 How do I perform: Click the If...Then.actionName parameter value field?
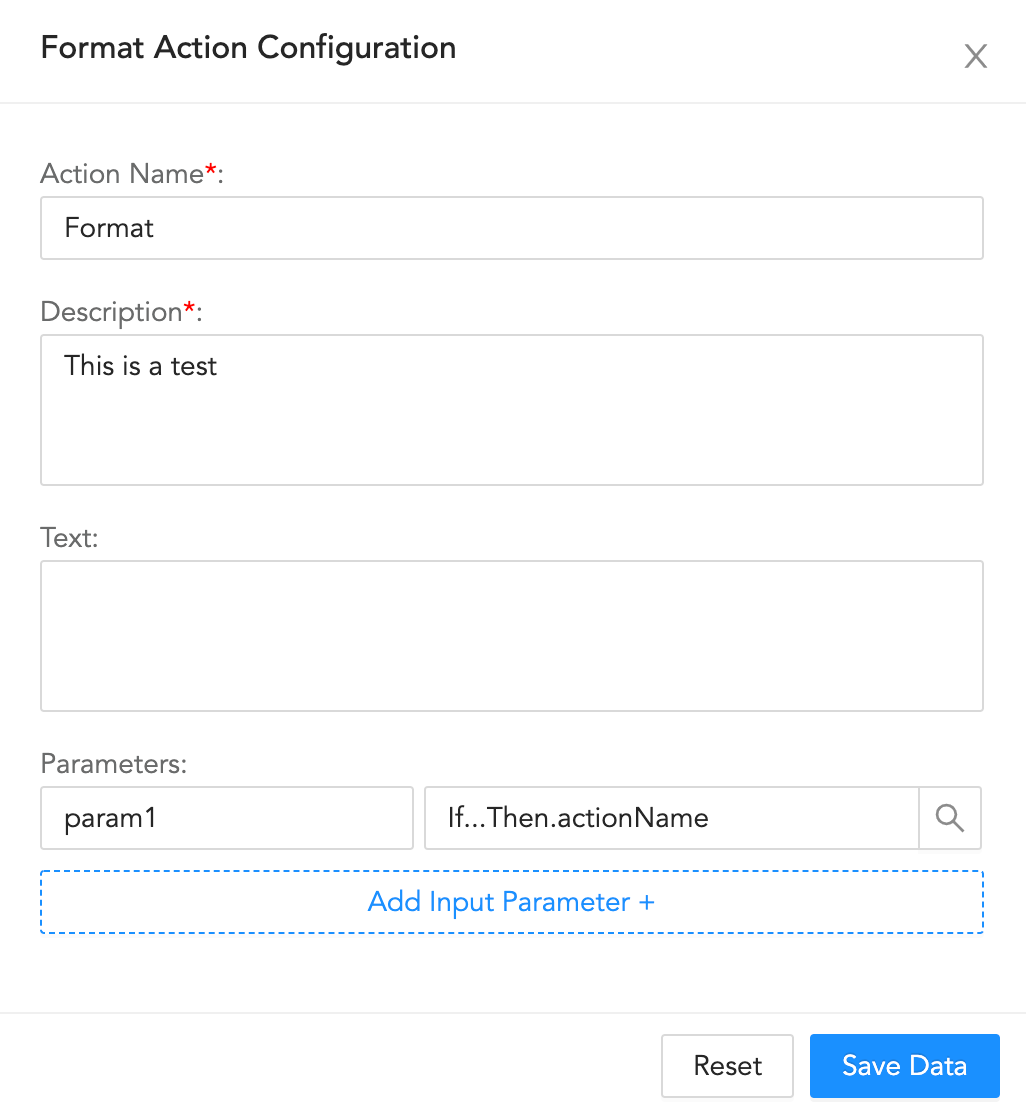(671, 818)
